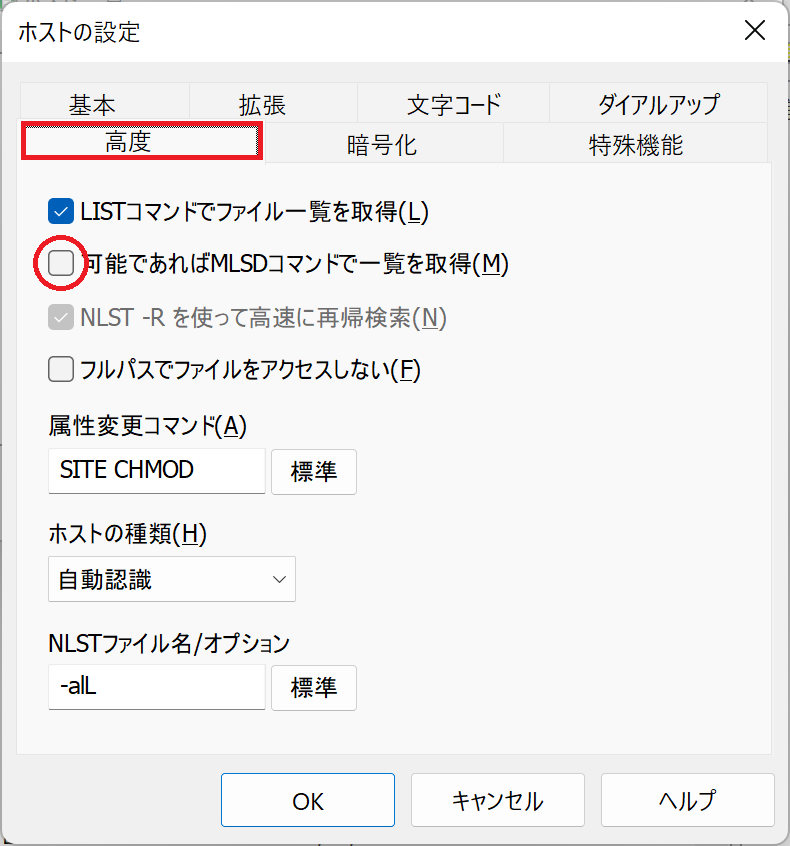Go to the ダイアルアップ tab
This screenshot has height=846, width=790.
(658, 104)
